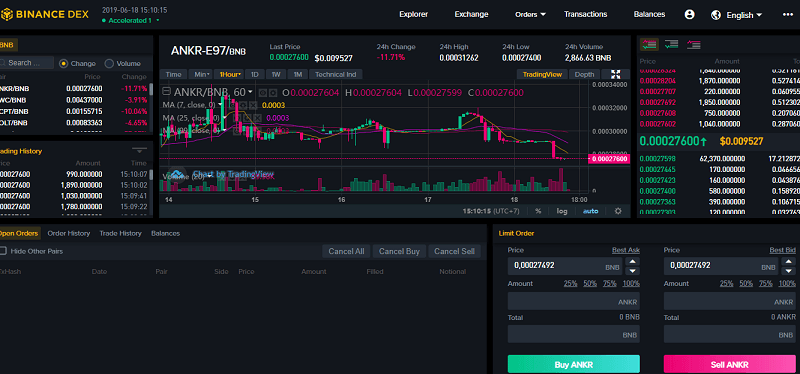The height and width of the screenshot is (374, 800).
Task: Open Technical Ind indicators button
Action: pyautogui.click(x=336, y=74)
